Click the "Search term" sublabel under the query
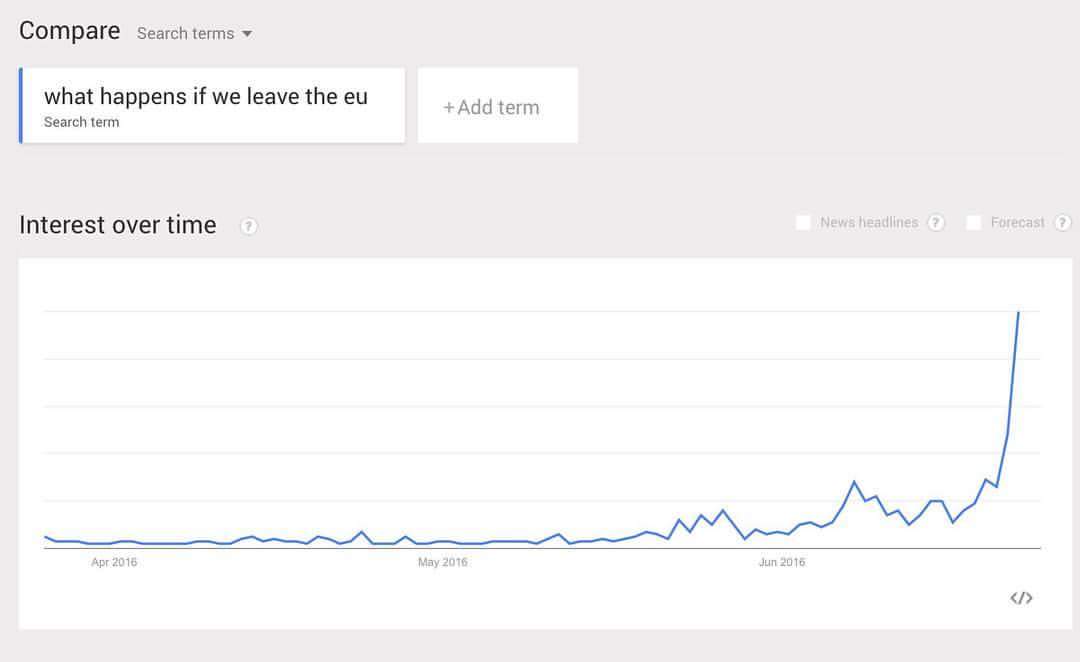Viewport: 1080px width, 662px height. click(x=81, y=122)
